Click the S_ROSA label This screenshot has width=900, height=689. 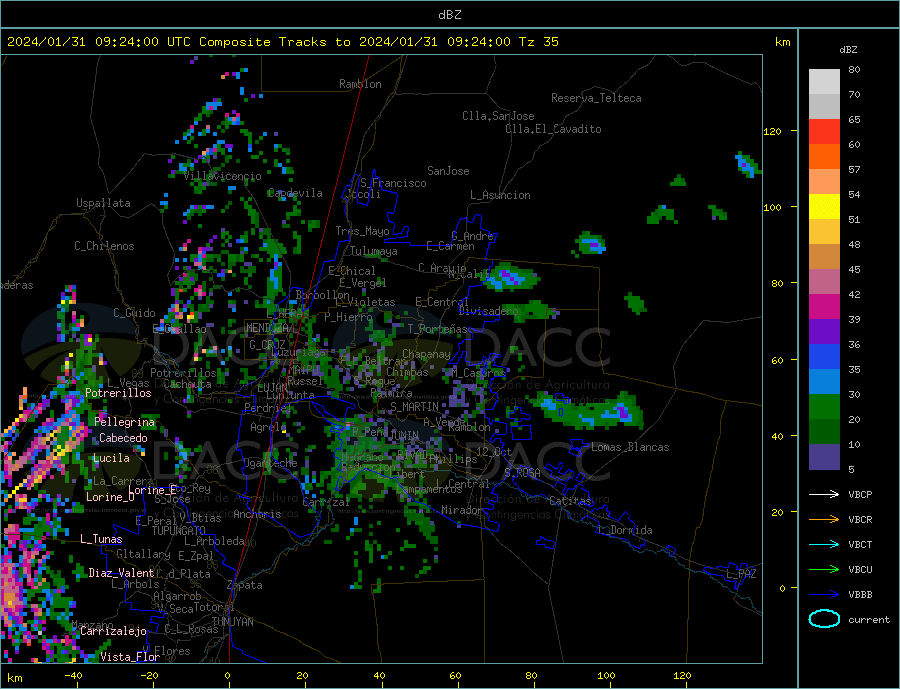(x=522, y=473)
